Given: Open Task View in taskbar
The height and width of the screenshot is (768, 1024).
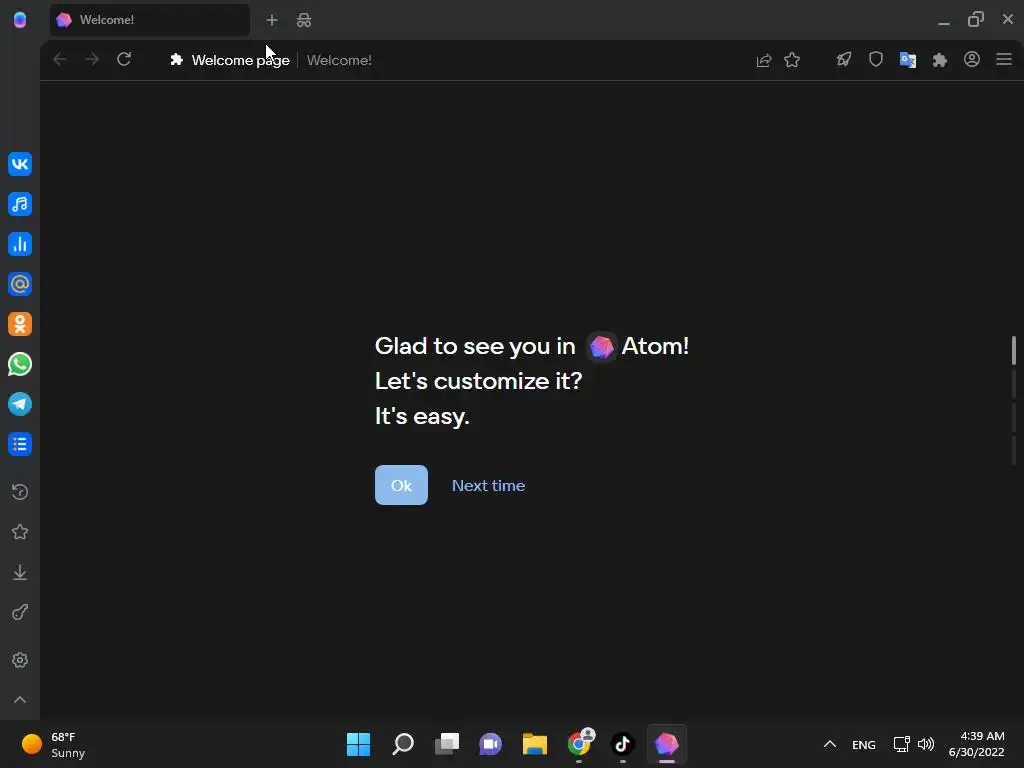Looking at the screenshot, I should click(447, 744).
